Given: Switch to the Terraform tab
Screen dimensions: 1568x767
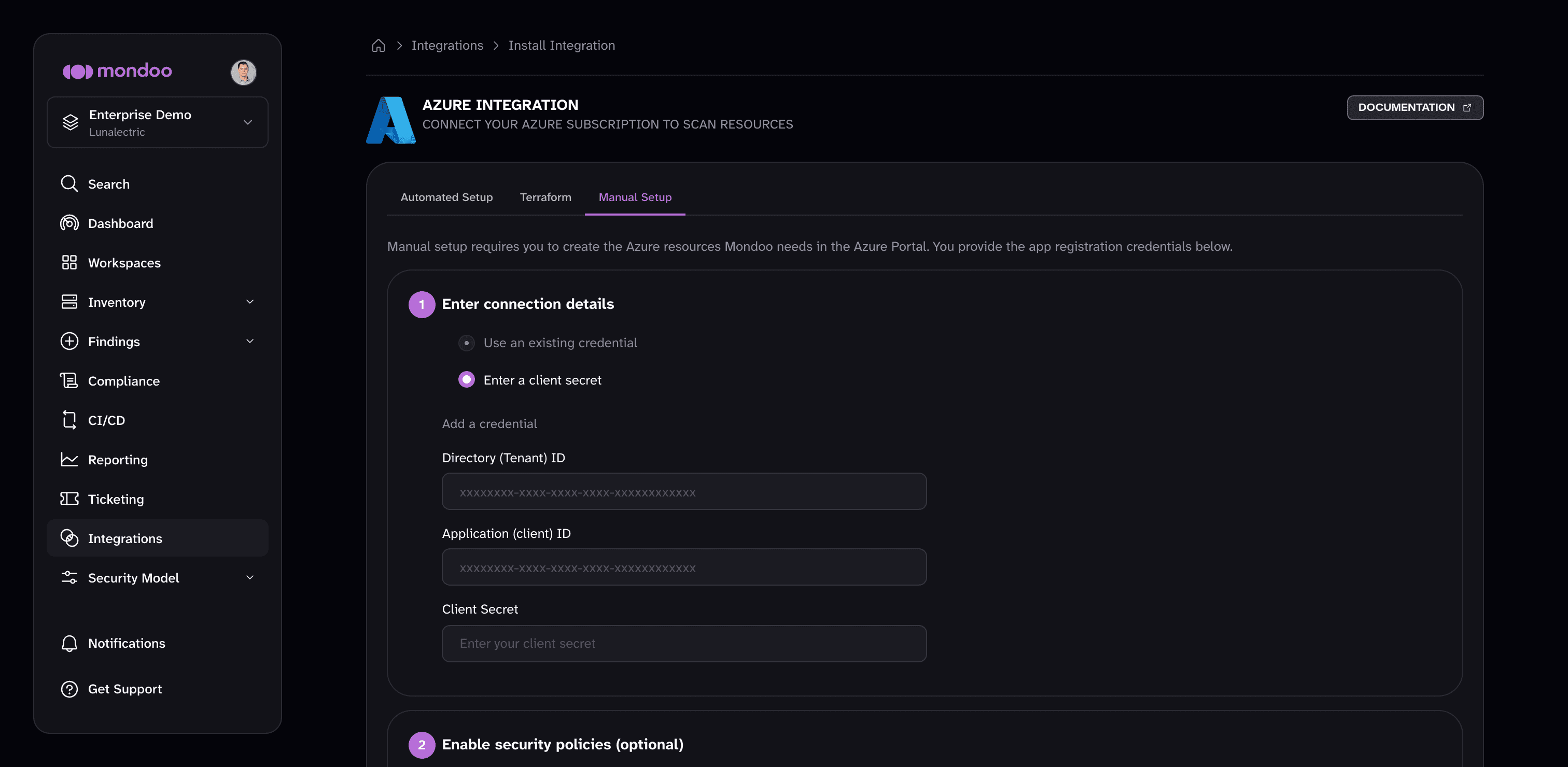Looking at the screenshot, I should pos(545,197).
